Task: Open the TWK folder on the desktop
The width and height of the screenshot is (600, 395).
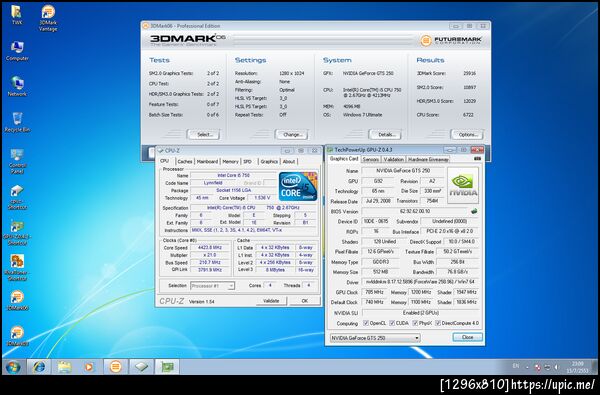Action: [16, 15]
